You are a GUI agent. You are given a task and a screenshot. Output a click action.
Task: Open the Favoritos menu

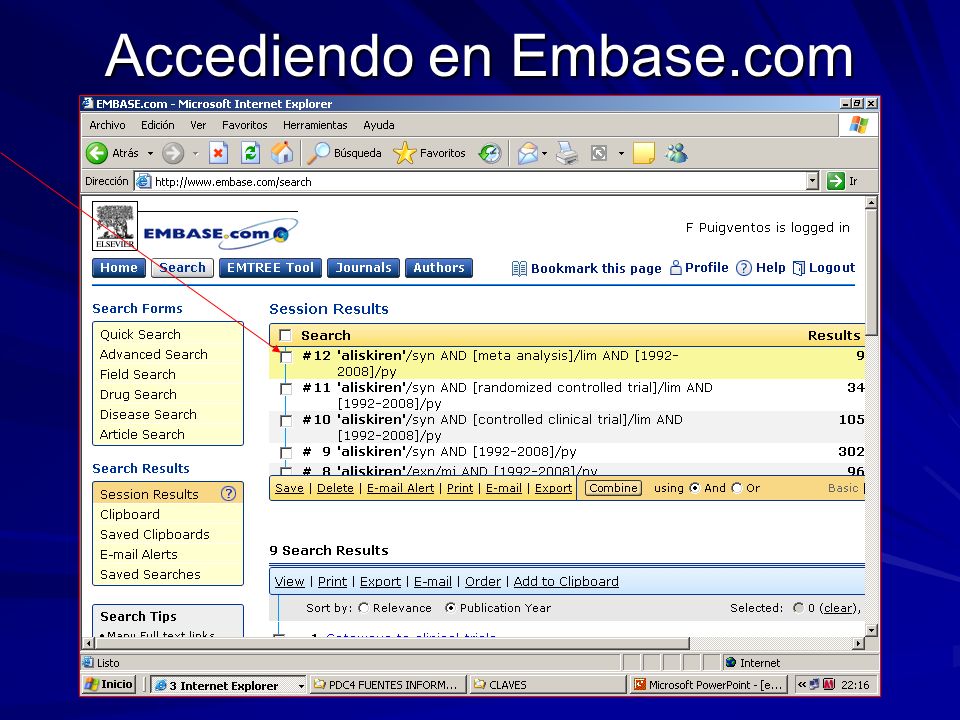point(244,125)
